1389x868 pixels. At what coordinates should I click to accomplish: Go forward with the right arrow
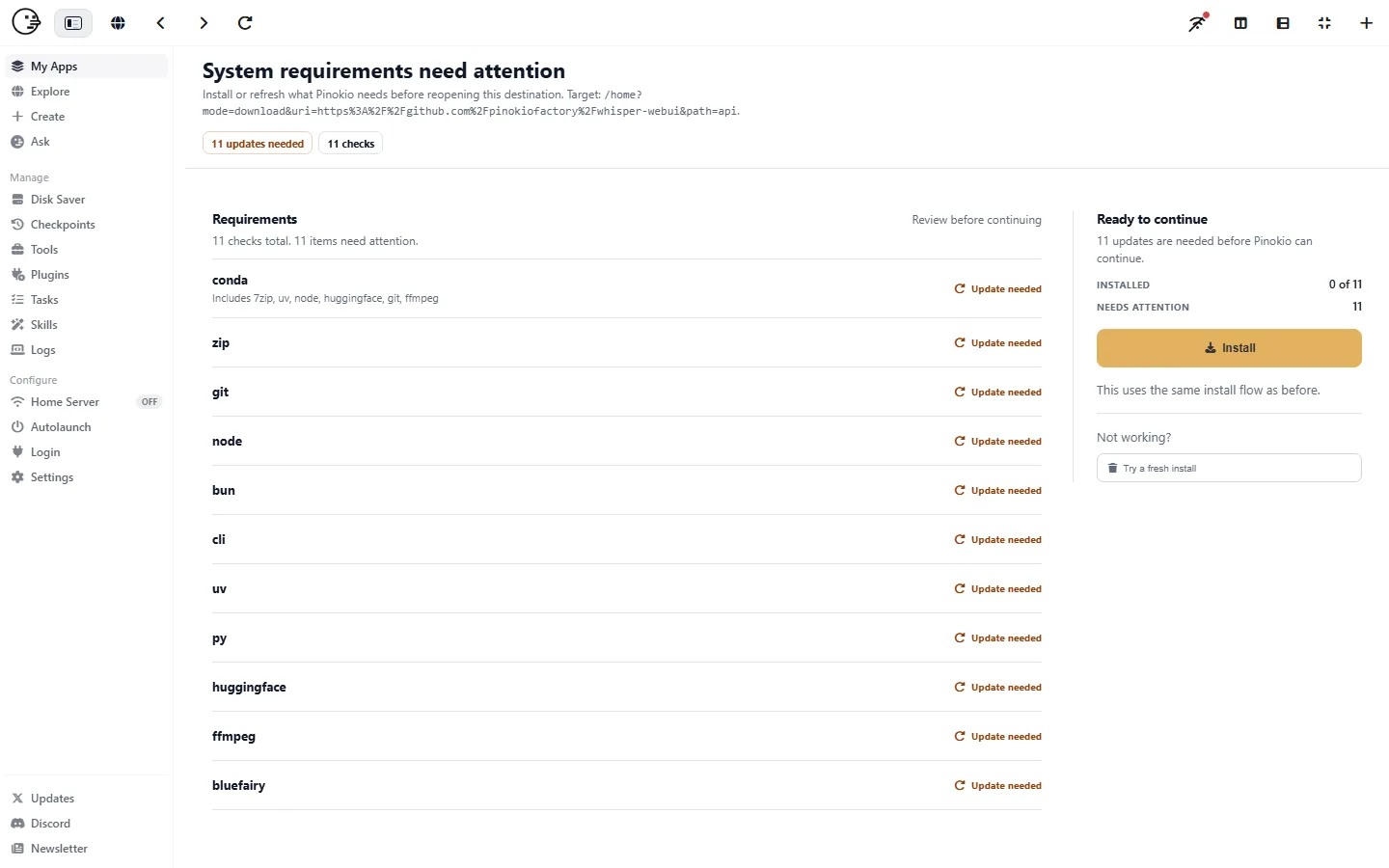point(204,23)
